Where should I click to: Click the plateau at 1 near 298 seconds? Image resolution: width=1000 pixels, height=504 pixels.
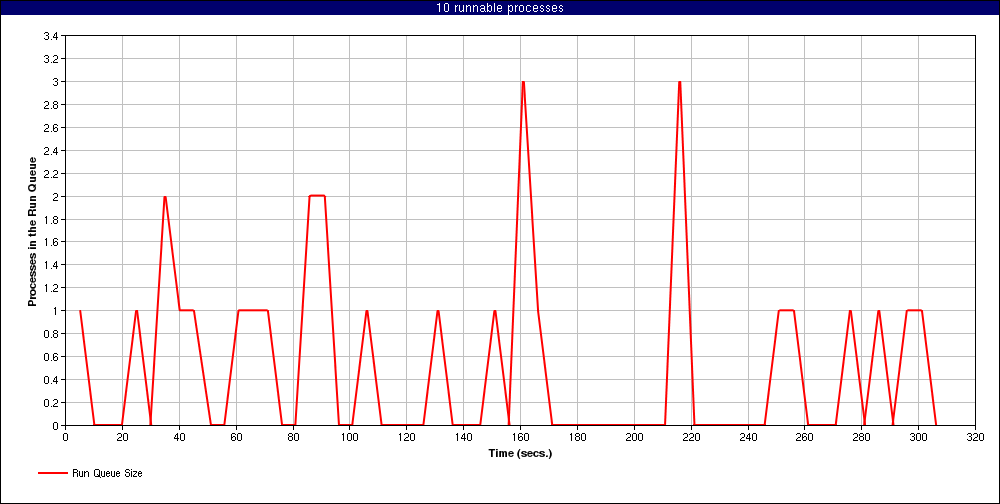914,311
